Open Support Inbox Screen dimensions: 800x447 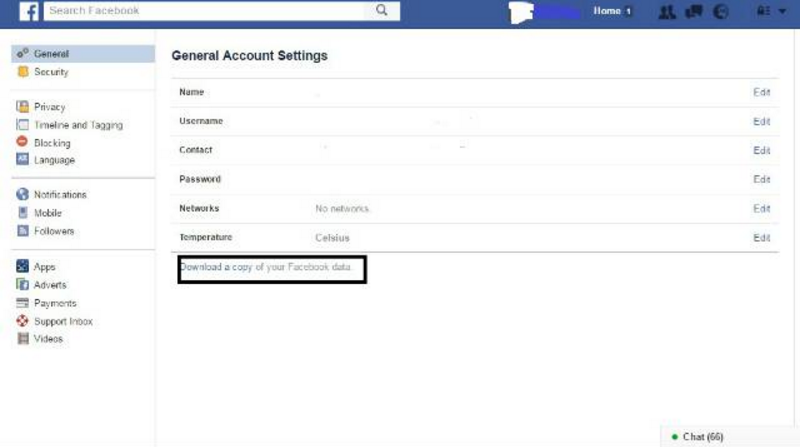click(63, 321)
